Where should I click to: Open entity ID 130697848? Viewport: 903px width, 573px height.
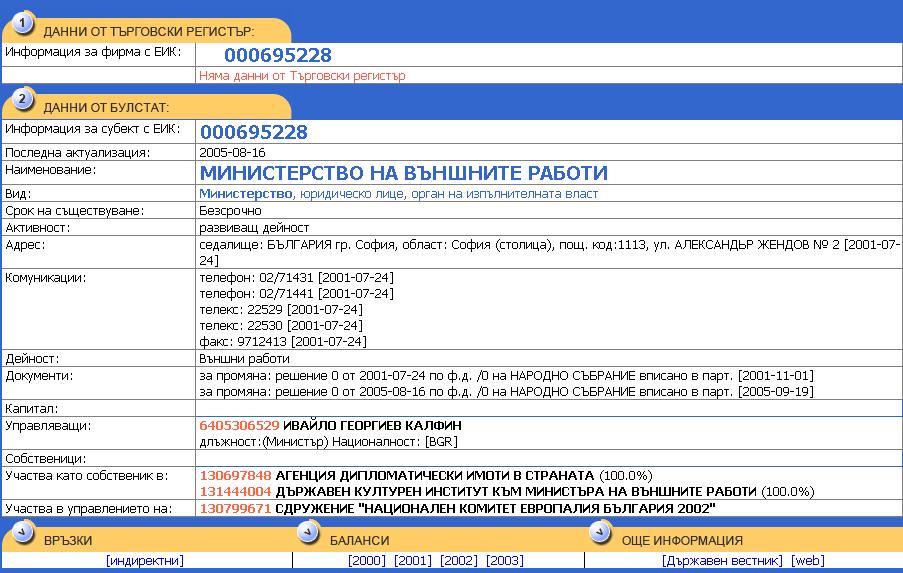coord(235,476)
